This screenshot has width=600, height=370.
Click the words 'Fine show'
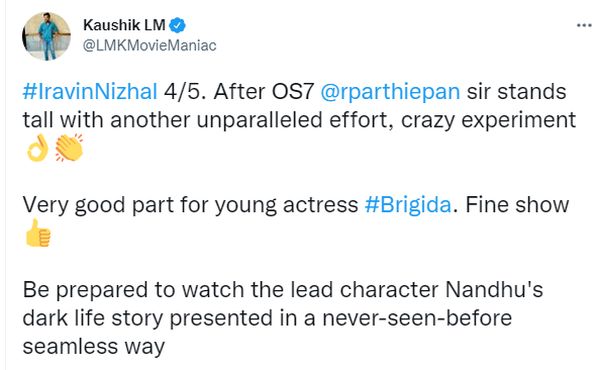click(x=517, y=205)
